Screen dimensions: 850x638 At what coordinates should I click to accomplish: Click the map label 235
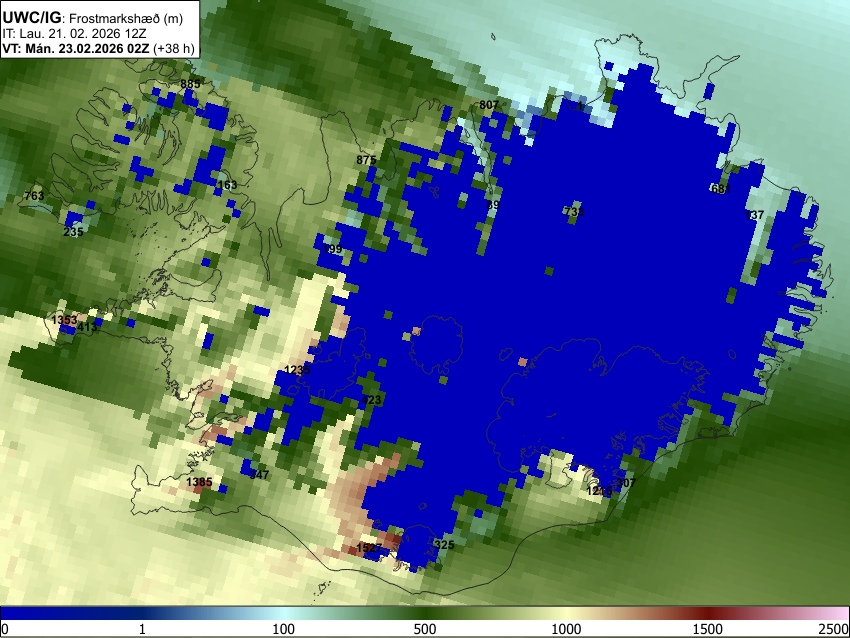[x=73, y=231]
